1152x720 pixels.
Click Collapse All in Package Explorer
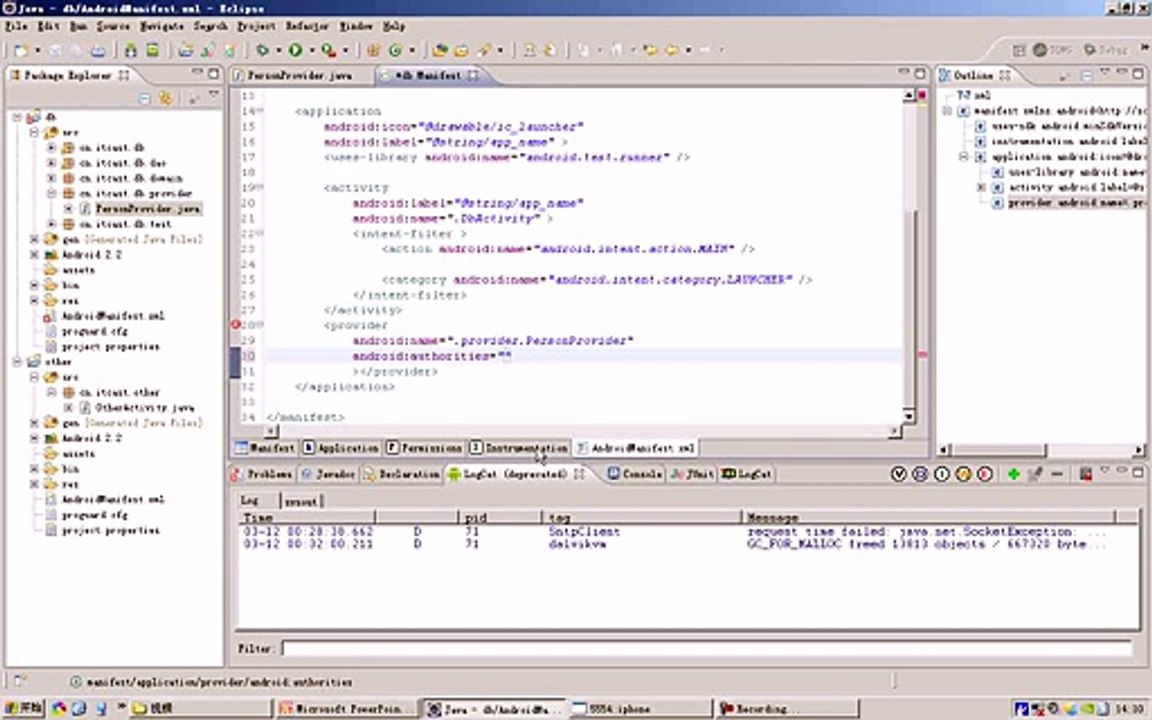click(x=145, y=97)
